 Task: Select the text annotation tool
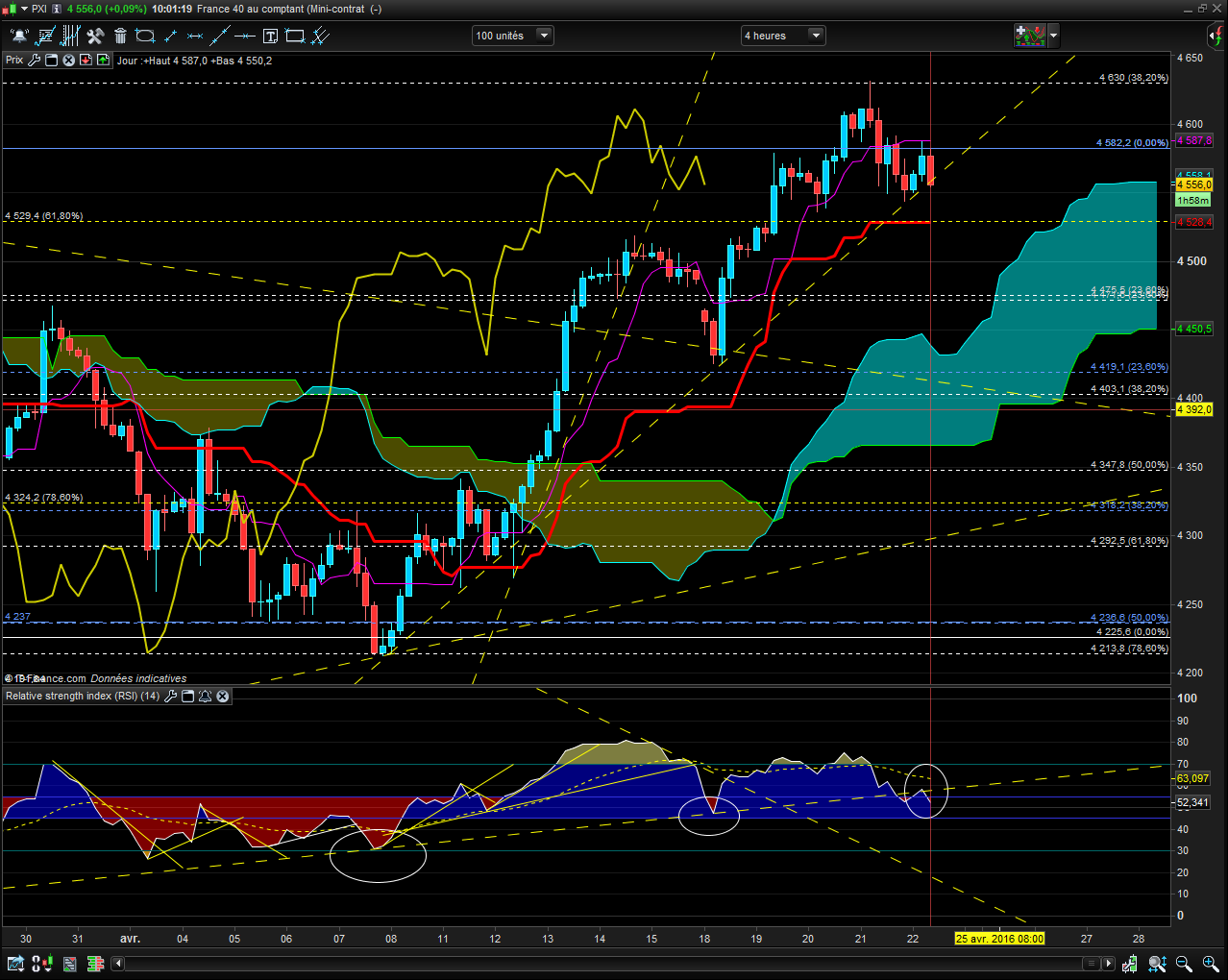point(270,37)
